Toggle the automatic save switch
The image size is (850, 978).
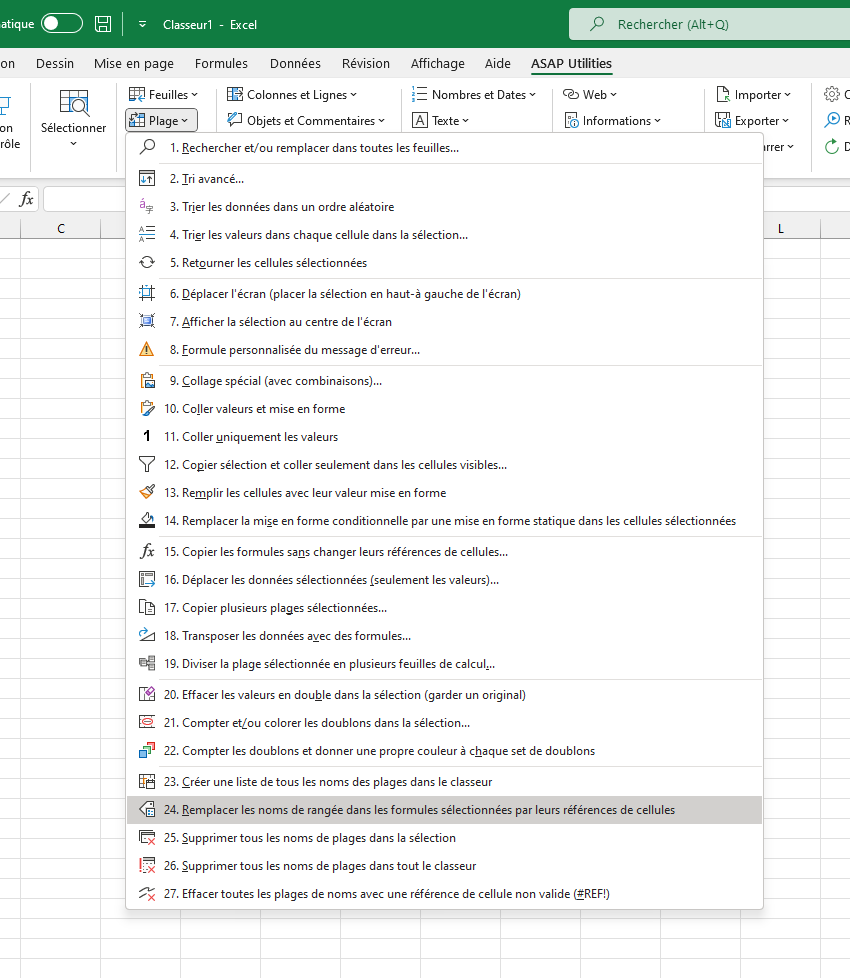[62, 24]
